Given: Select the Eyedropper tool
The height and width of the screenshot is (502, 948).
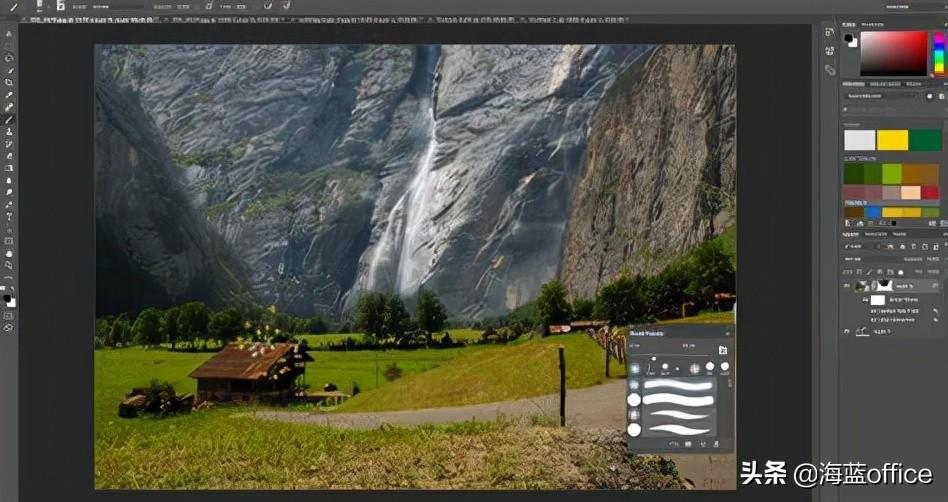Looking at the screenshot, I should point(8,95).
